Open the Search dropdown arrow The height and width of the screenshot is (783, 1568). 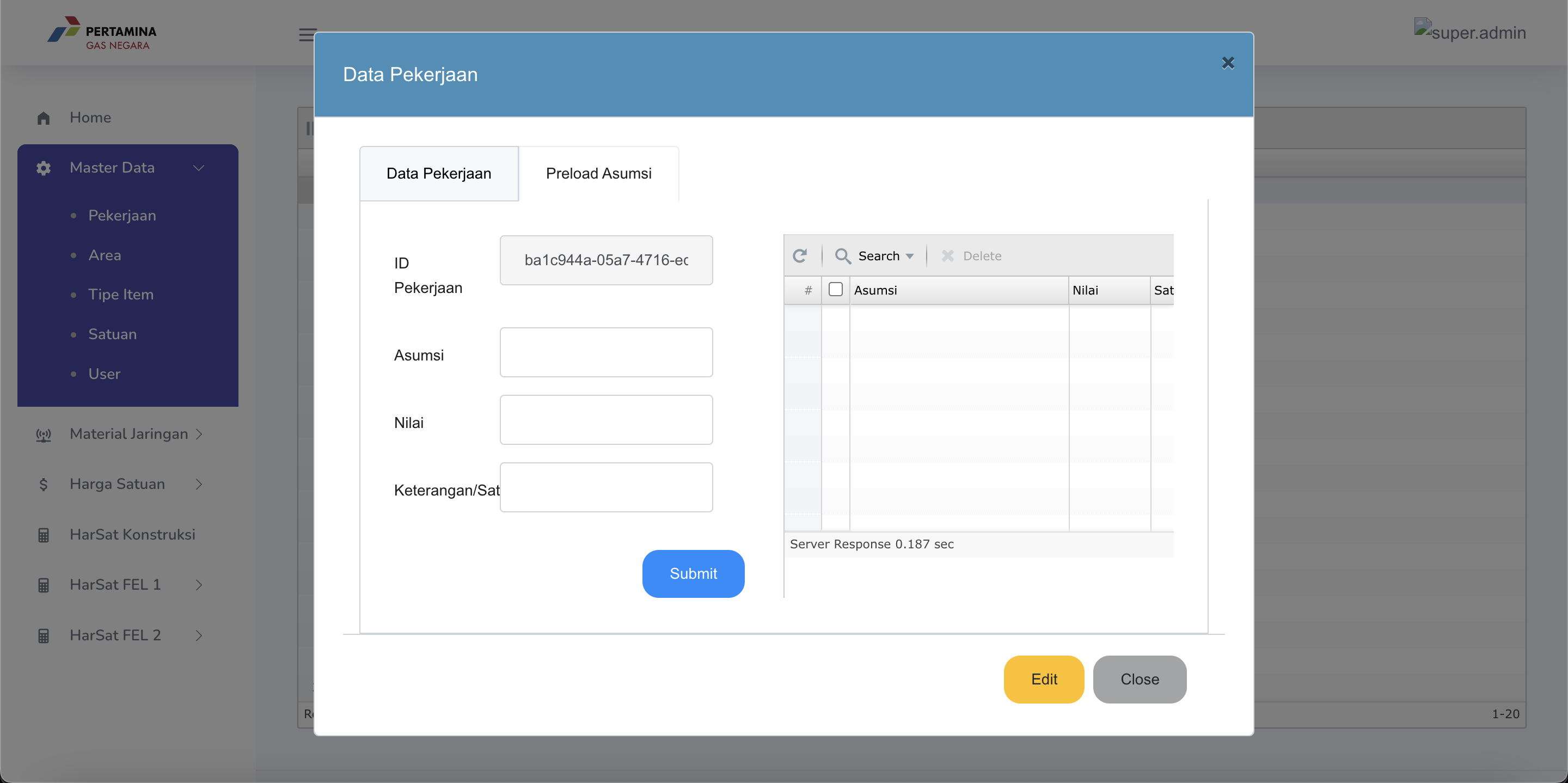tap(909, 256)
